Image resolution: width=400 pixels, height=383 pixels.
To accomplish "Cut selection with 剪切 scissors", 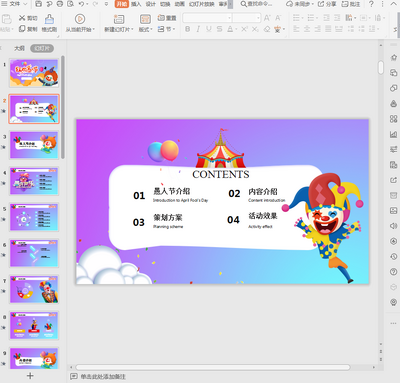I will tap(28, 18).
